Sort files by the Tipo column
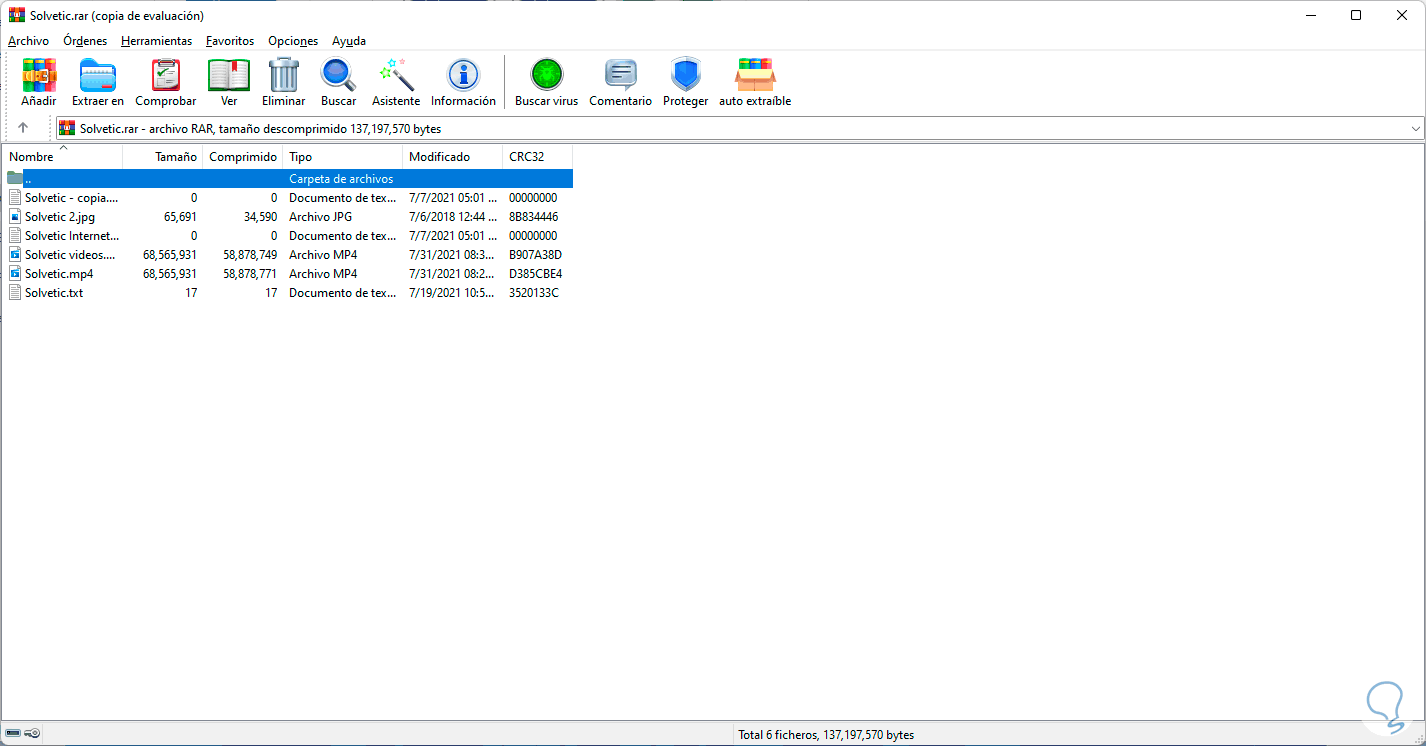1426x746 pixels. point(343,157)
